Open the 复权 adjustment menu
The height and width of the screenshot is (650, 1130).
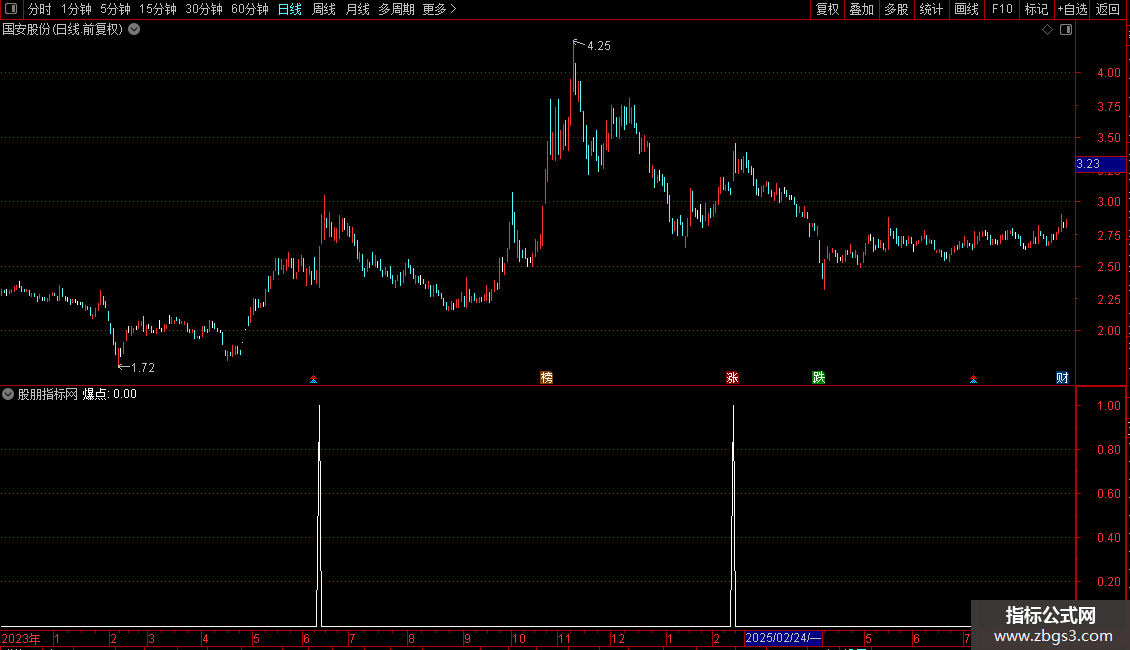coord(827,9)
